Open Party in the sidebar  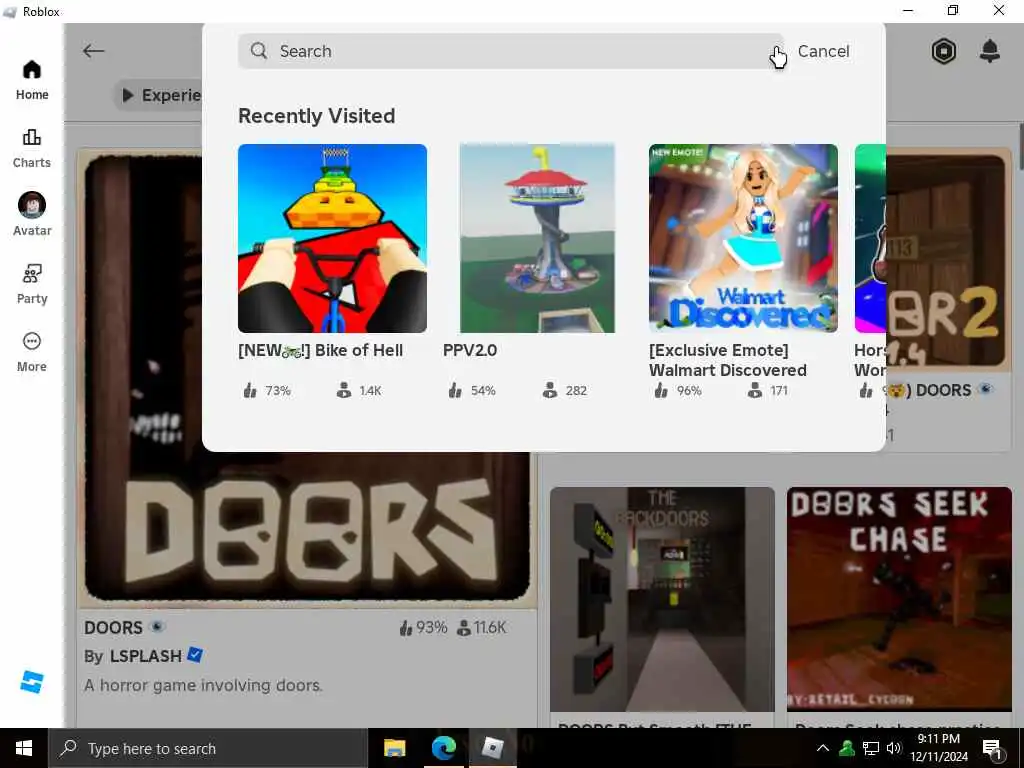32,284
